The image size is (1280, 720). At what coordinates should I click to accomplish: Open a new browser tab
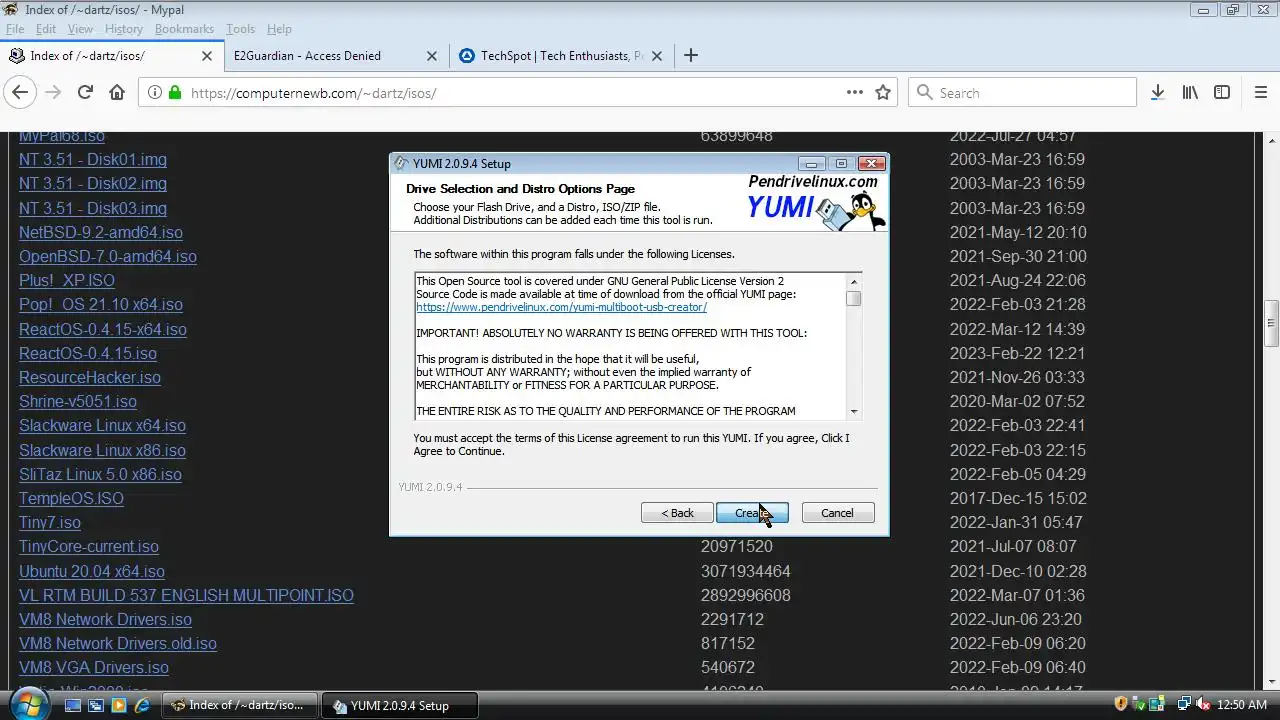(690, 56)
